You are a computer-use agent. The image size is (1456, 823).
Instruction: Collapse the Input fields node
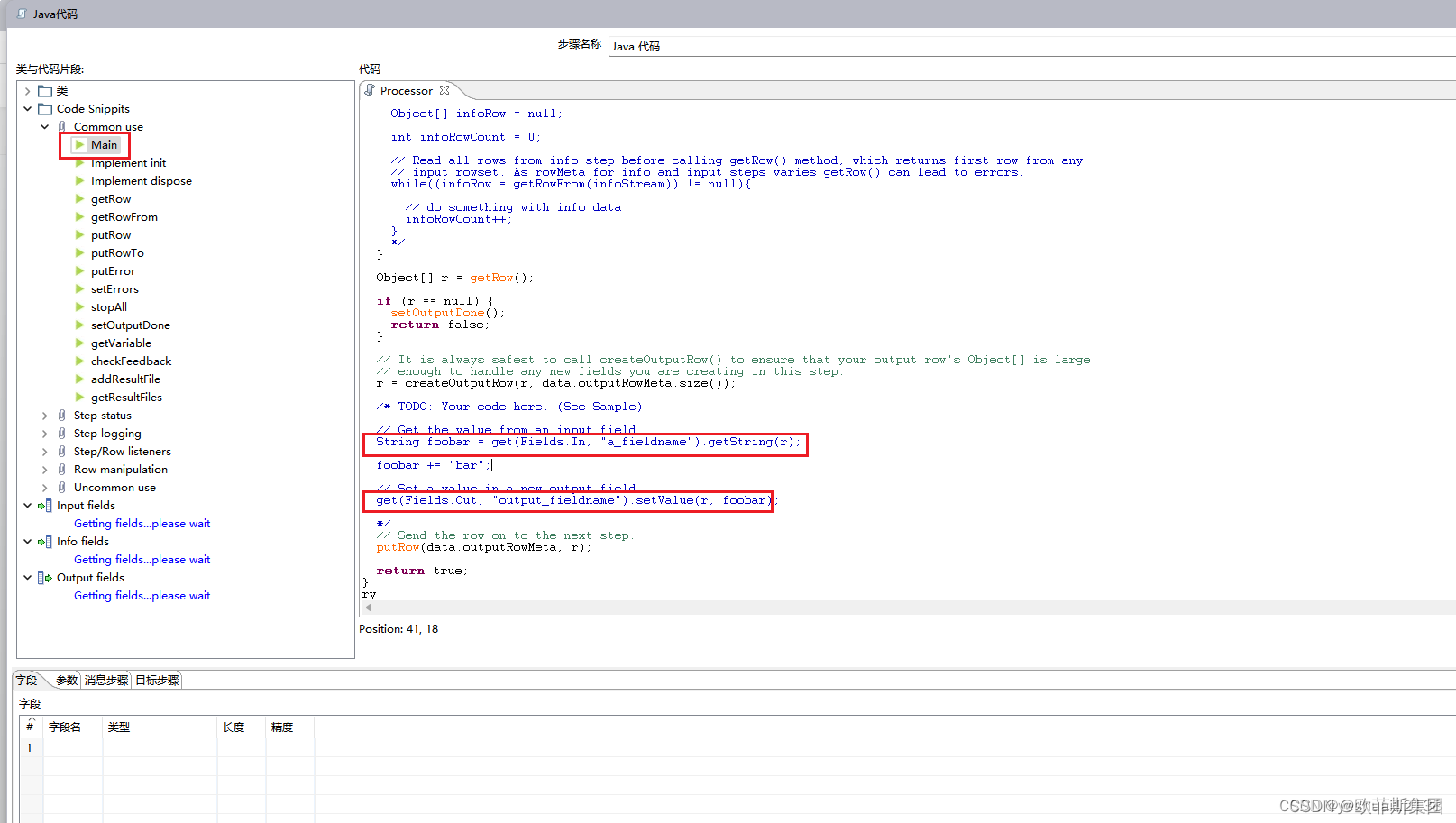(28, 506)
